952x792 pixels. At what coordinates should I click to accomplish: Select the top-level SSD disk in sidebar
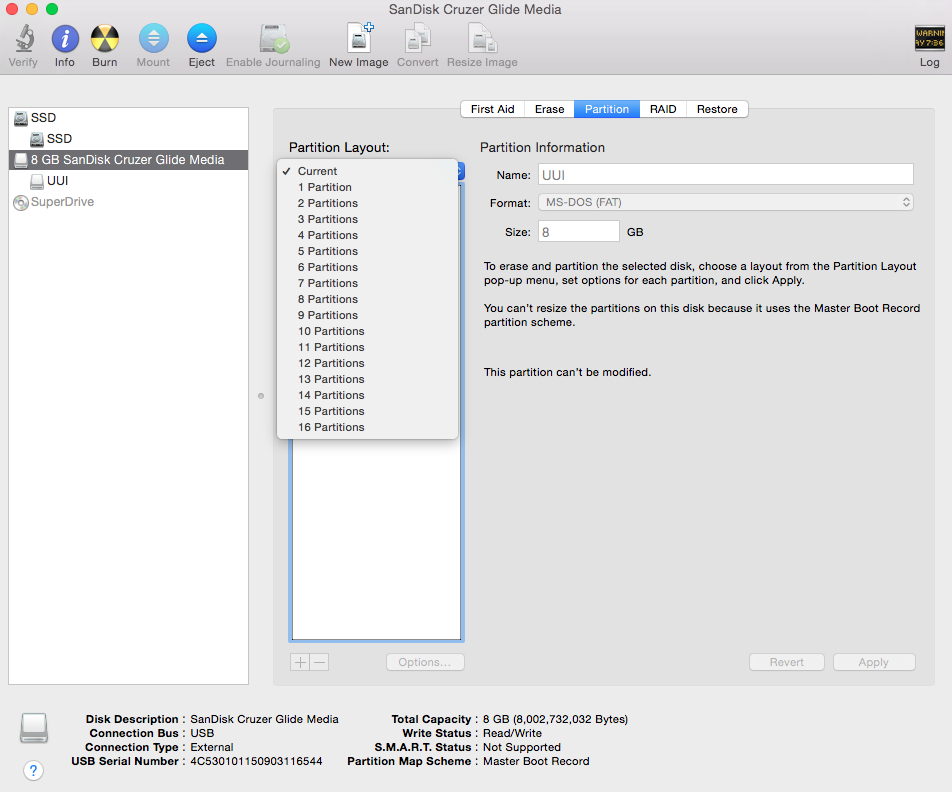pyautogui.click(x=128, y=118)
